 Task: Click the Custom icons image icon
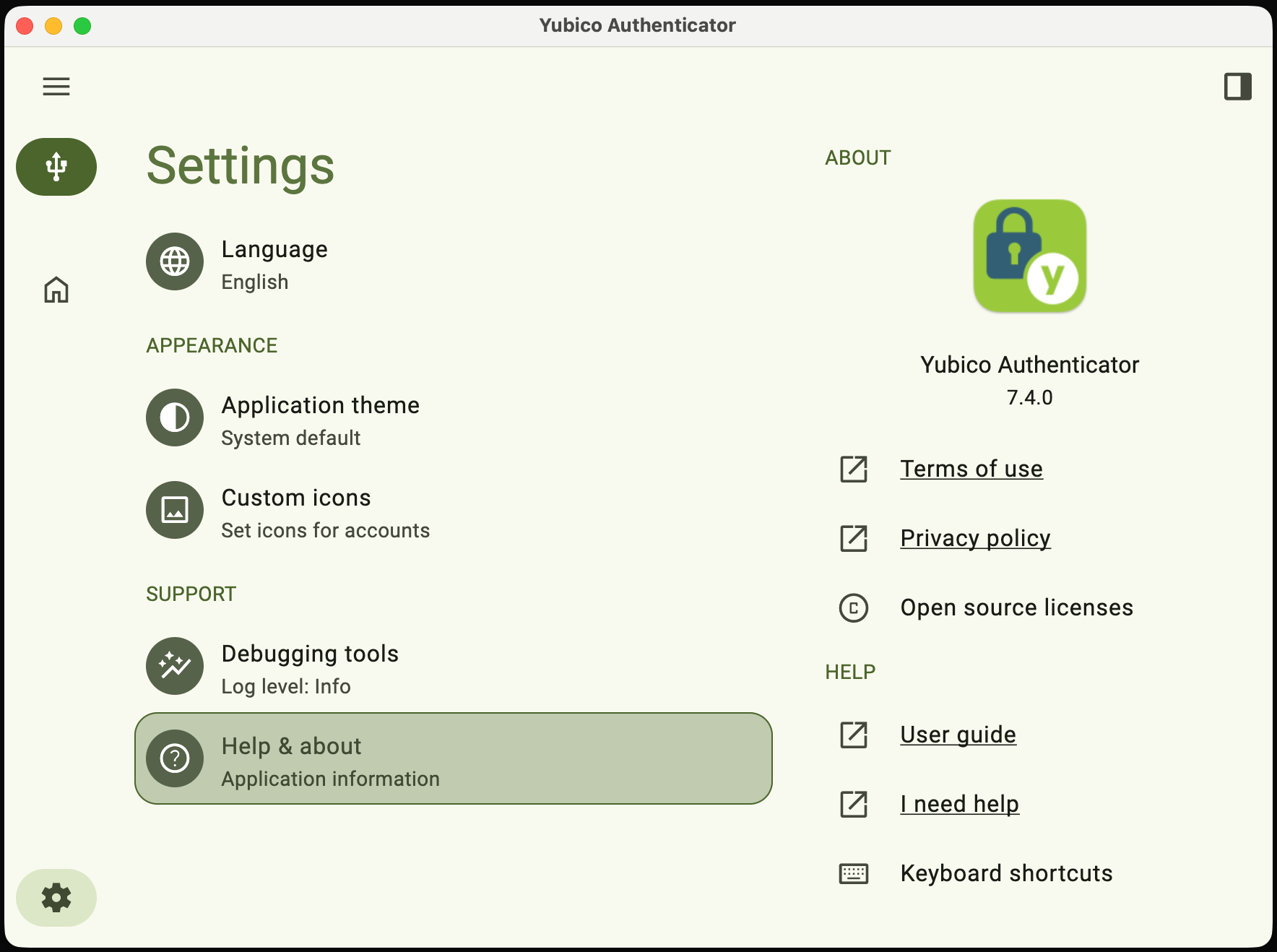(175, 510)
